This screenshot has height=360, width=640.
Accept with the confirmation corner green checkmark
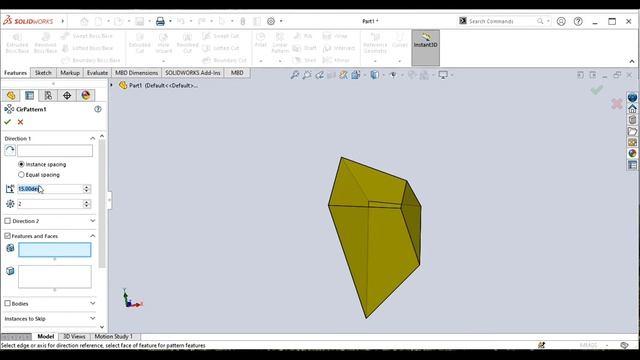coord(597,89)
